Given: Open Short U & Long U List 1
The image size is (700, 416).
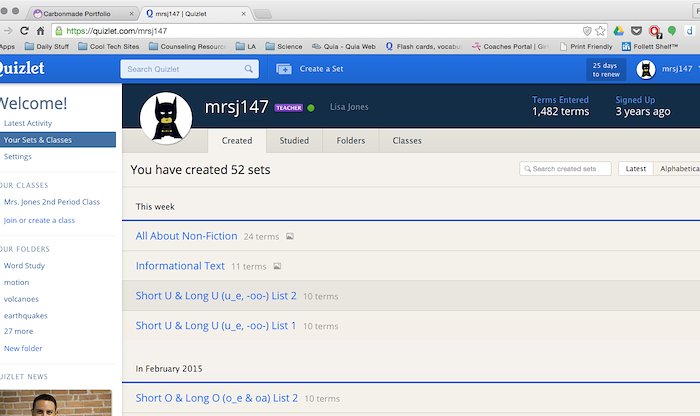Looking at the screenshot, I should [216, 326].
